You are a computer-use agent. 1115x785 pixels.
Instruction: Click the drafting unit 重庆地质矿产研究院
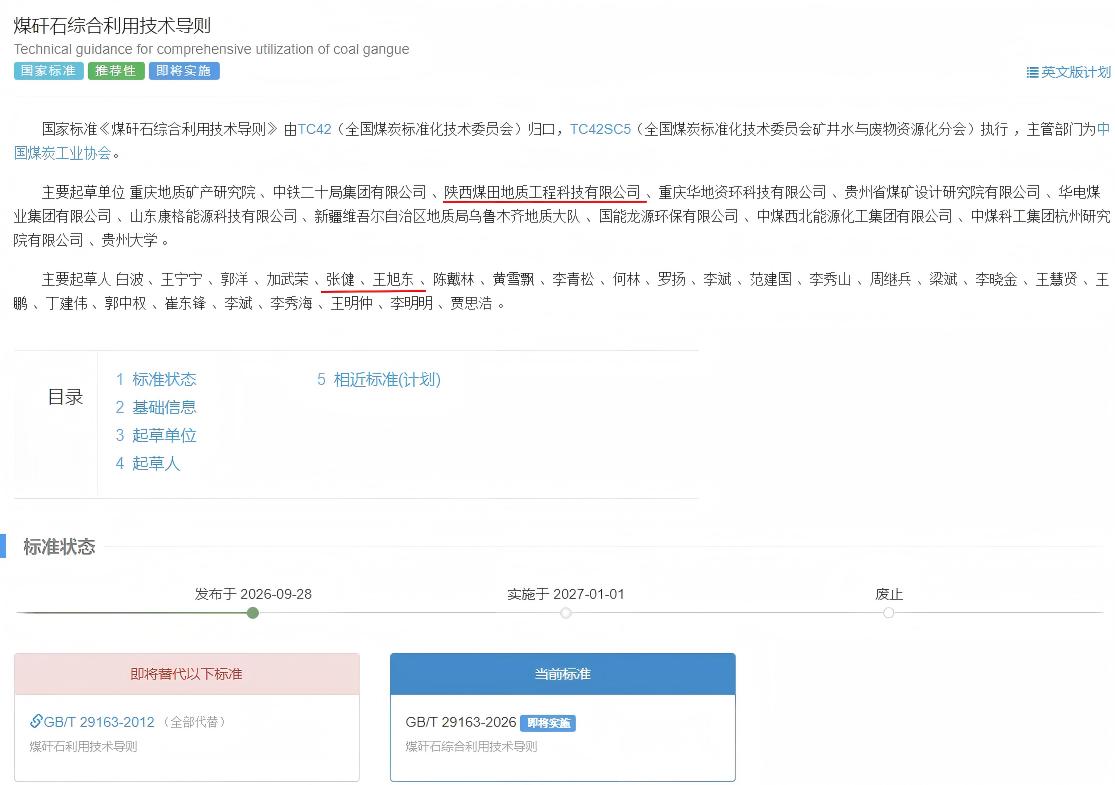192,192
